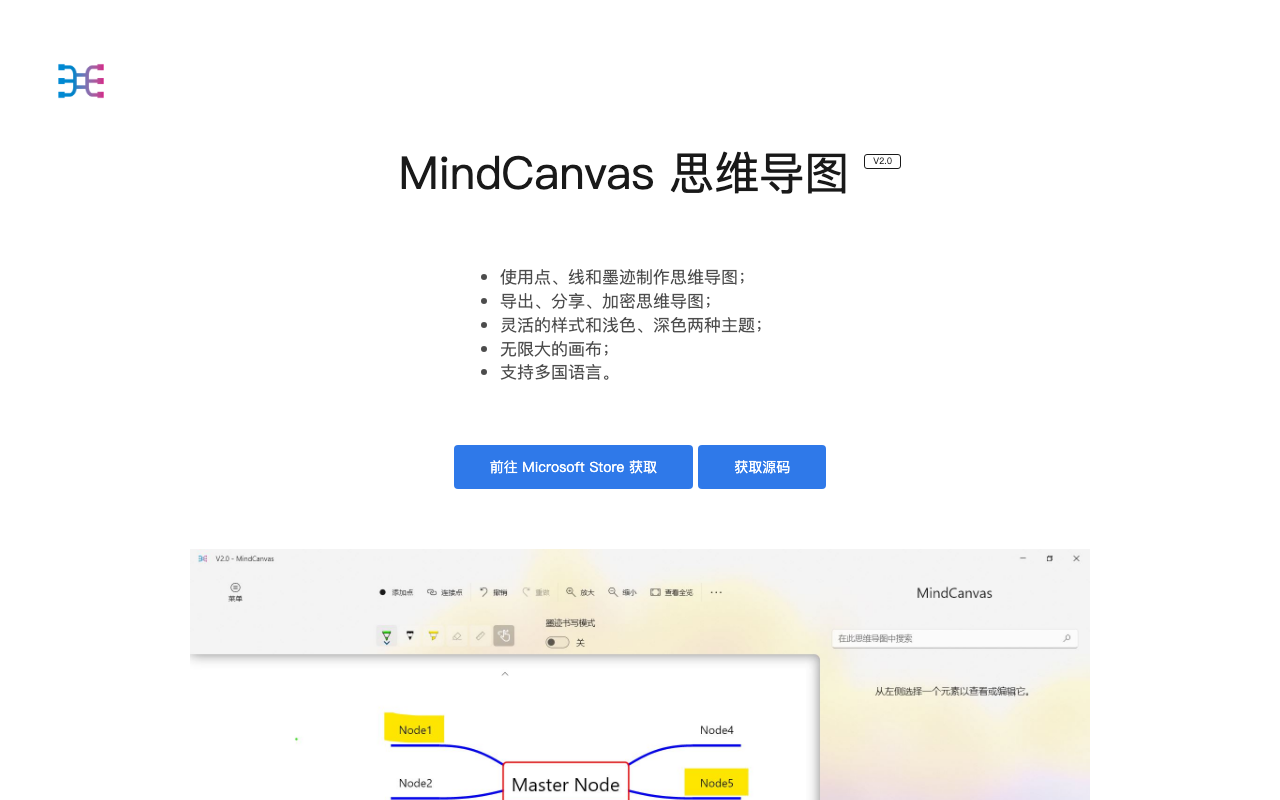The image size is (1280, 800).
Task: Select the highlighted Node1 in the mind map
Action: (x=414, y=729)
